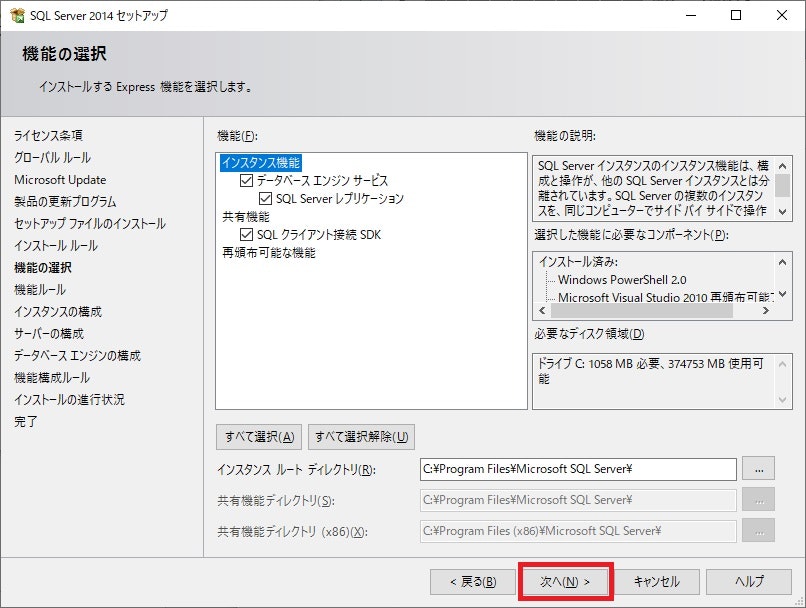Viewport: 806px width, 608px height.
Task: Select the 共有機能 tree node
Action: point(246,217)
